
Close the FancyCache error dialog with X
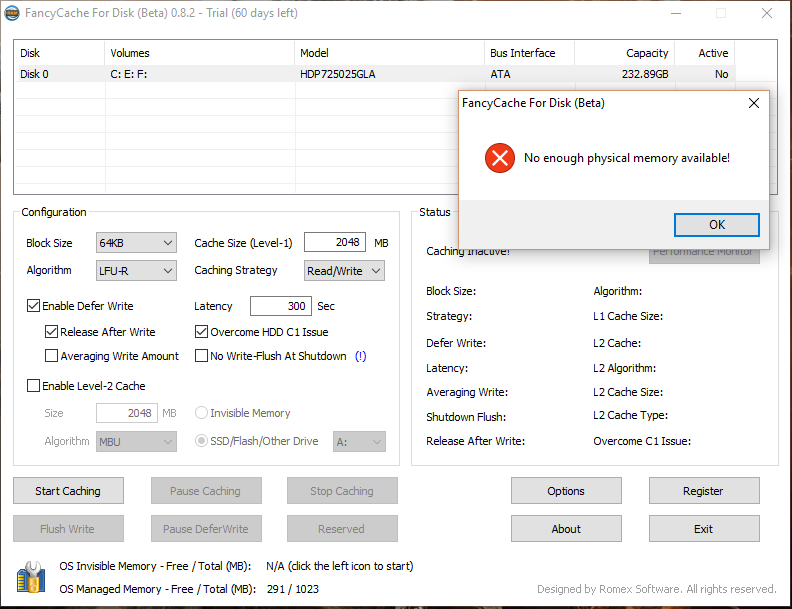[x=754, y=103]
